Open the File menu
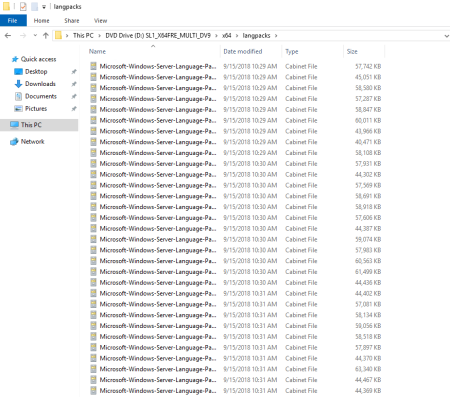Screen dimensions: 450x397 13,21
